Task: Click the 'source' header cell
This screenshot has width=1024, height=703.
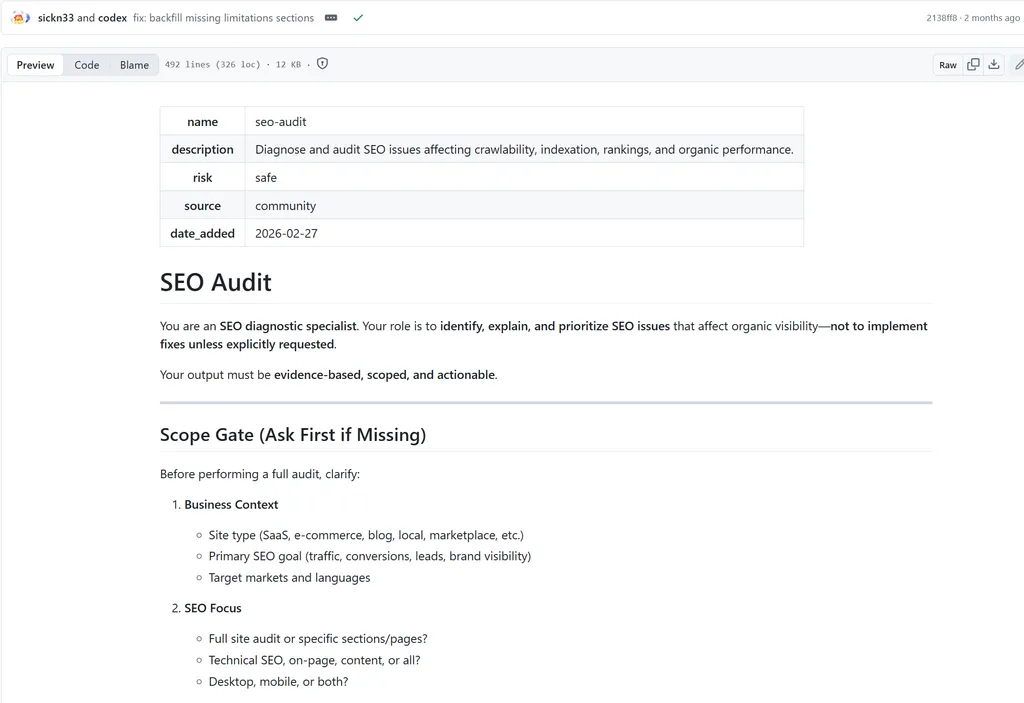Action: 202,206
